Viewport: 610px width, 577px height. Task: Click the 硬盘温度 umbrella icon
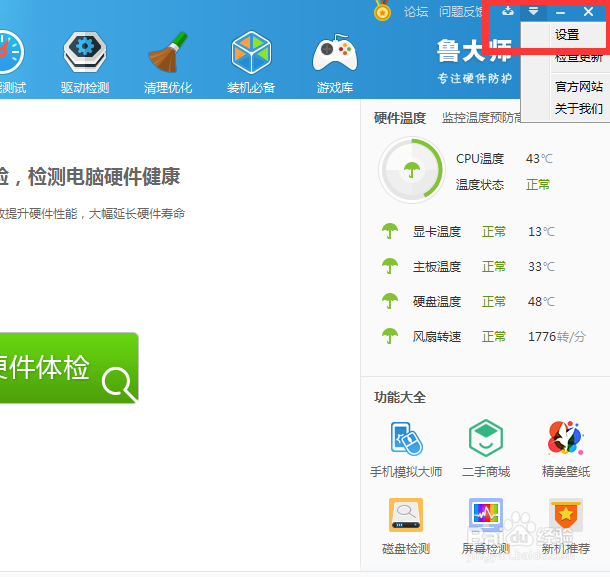point(390,301)
